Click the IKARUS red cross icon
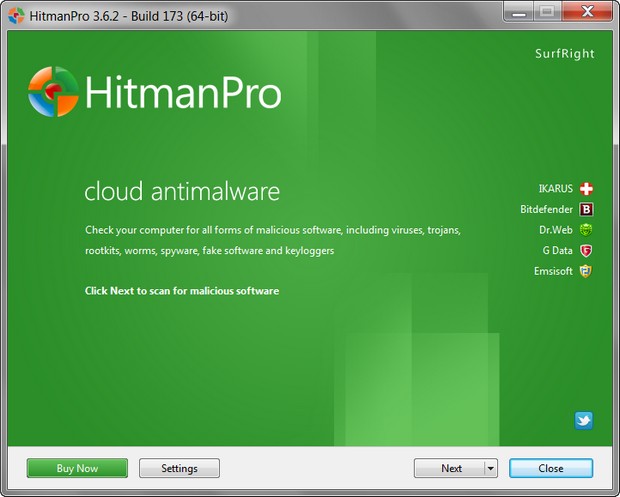The height and width of the screenshot is (497, 620). coord(586,189)
